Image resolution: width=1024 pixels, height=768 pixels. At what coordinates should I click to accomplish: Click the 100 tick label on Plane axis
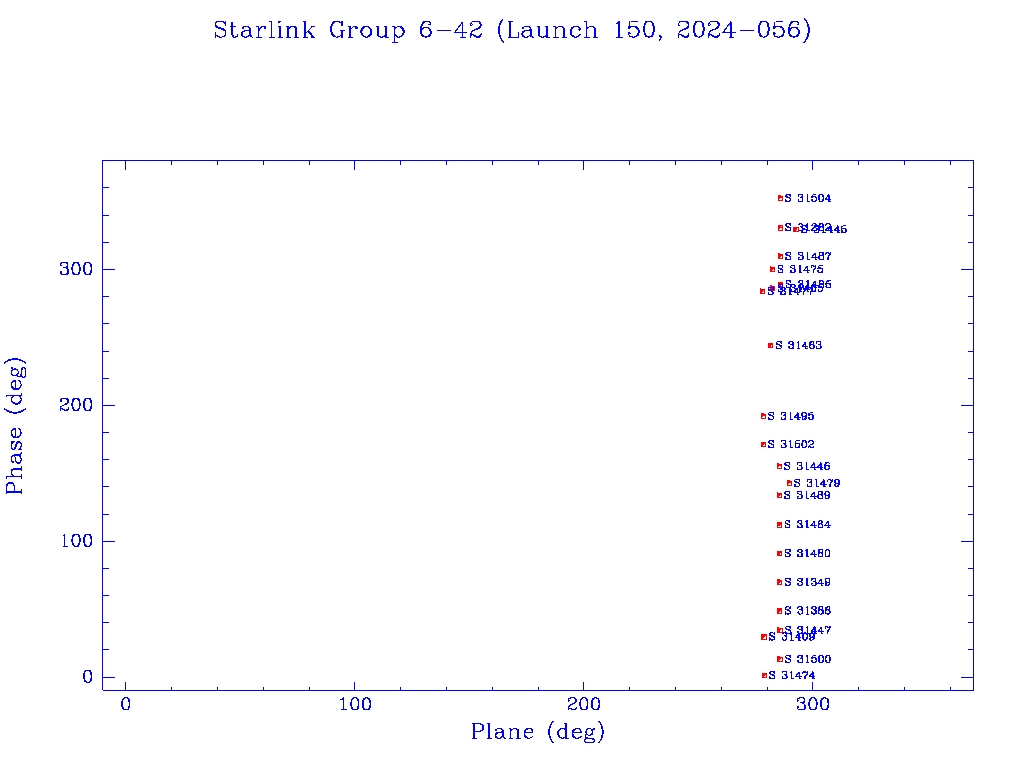coord(355,705)
